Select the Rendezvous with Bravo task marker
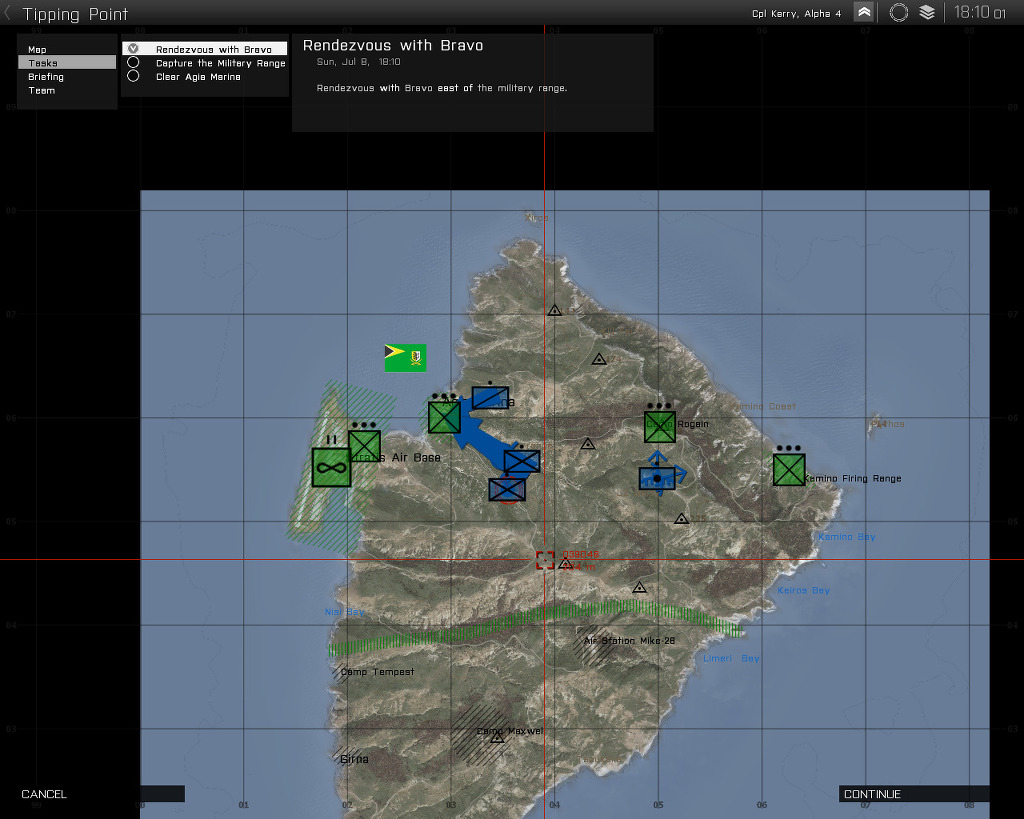The image size is (1024, 819). (x=133, y=48)
